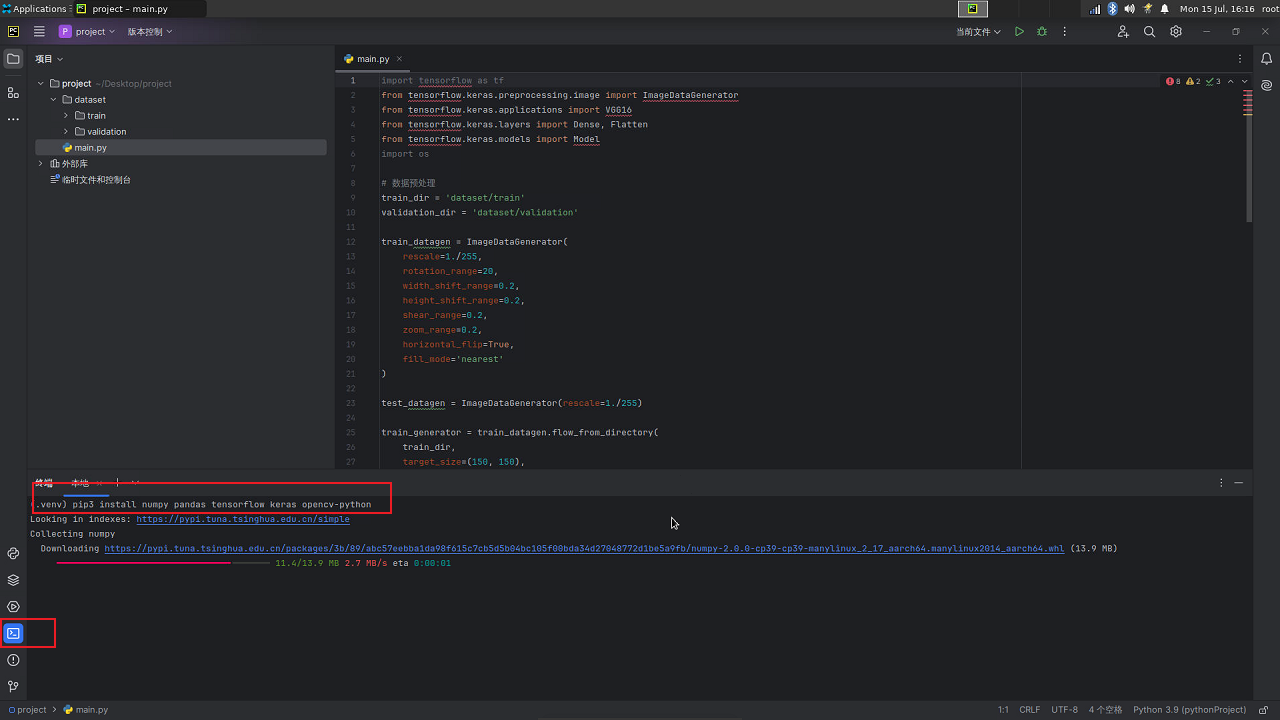Expand the train folder
Viewport: 1280px width, 720px height.
[66, 116]
